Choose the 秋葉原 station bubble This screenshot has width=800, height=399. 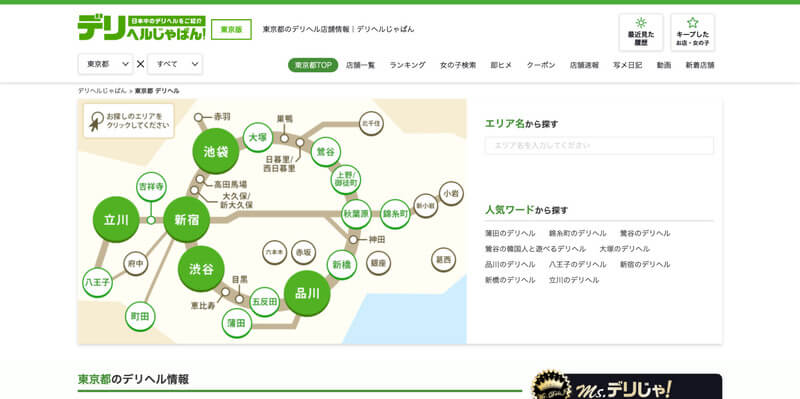356,214
